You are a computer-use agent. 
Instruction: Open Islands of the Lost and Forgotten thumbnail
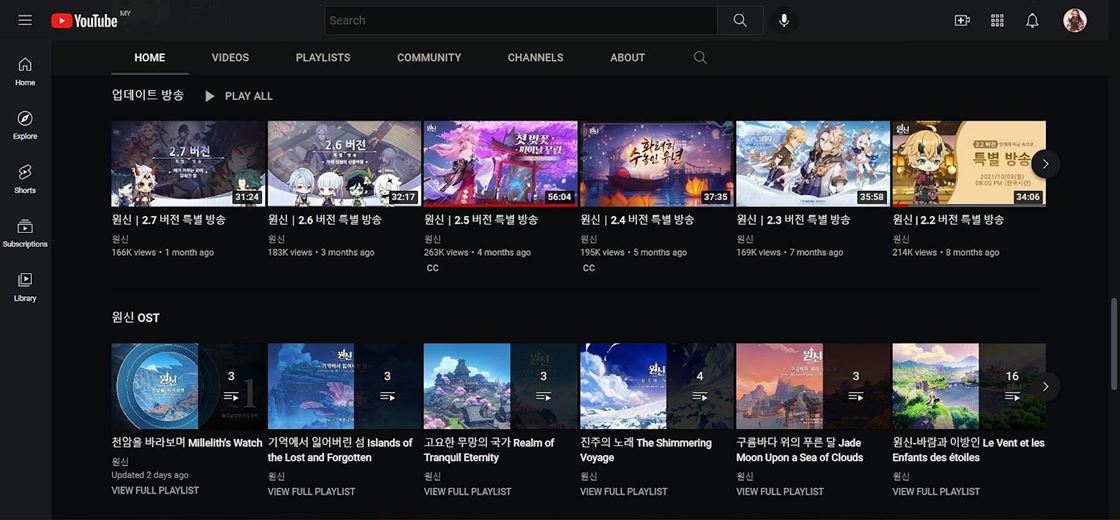coord(344,386)
